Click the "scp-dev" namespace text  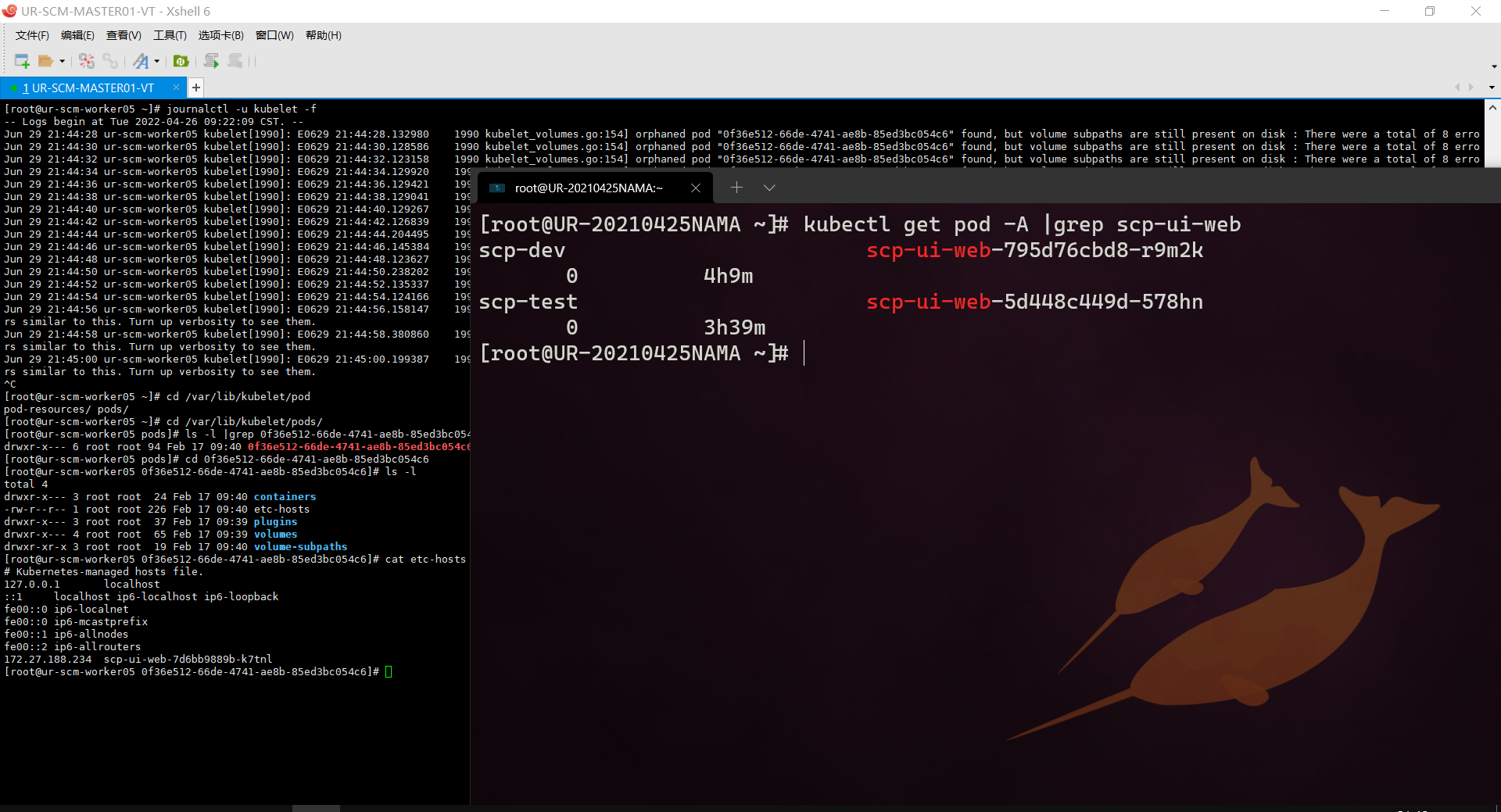pyautogui.click(x=521, y=250)
